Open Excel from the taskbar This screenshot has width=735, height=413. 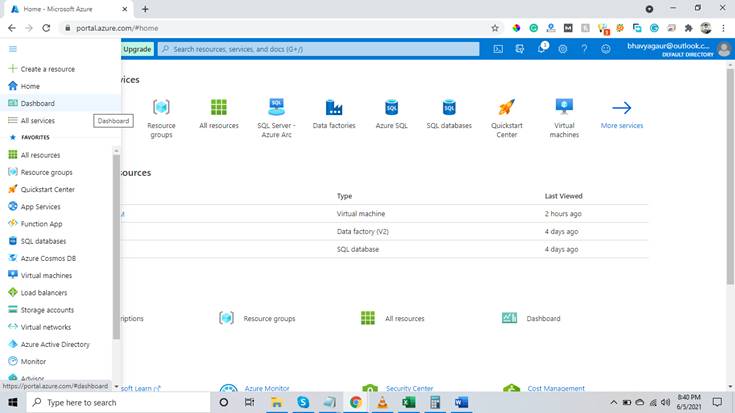[408, 402]
